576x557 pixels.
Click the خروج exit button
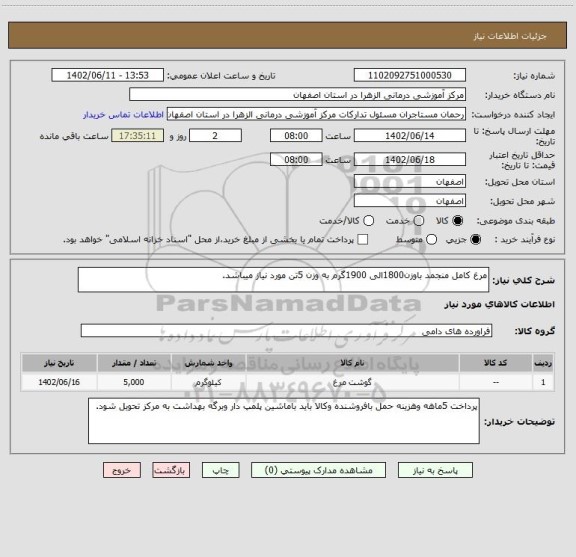(122, 470)
